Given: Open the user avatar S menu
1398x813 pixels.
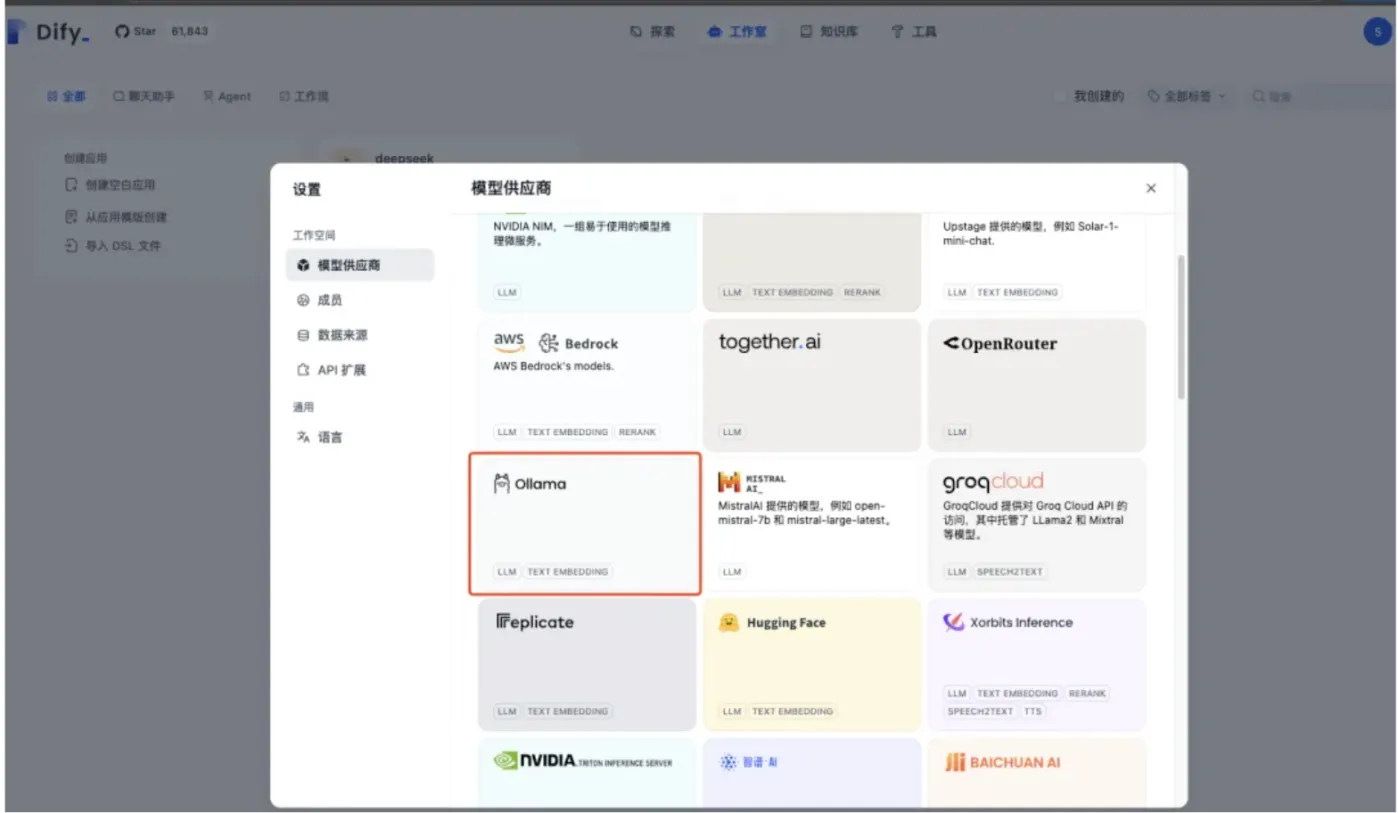Looking at the screenshot, I should click(x=1377, y=32).
